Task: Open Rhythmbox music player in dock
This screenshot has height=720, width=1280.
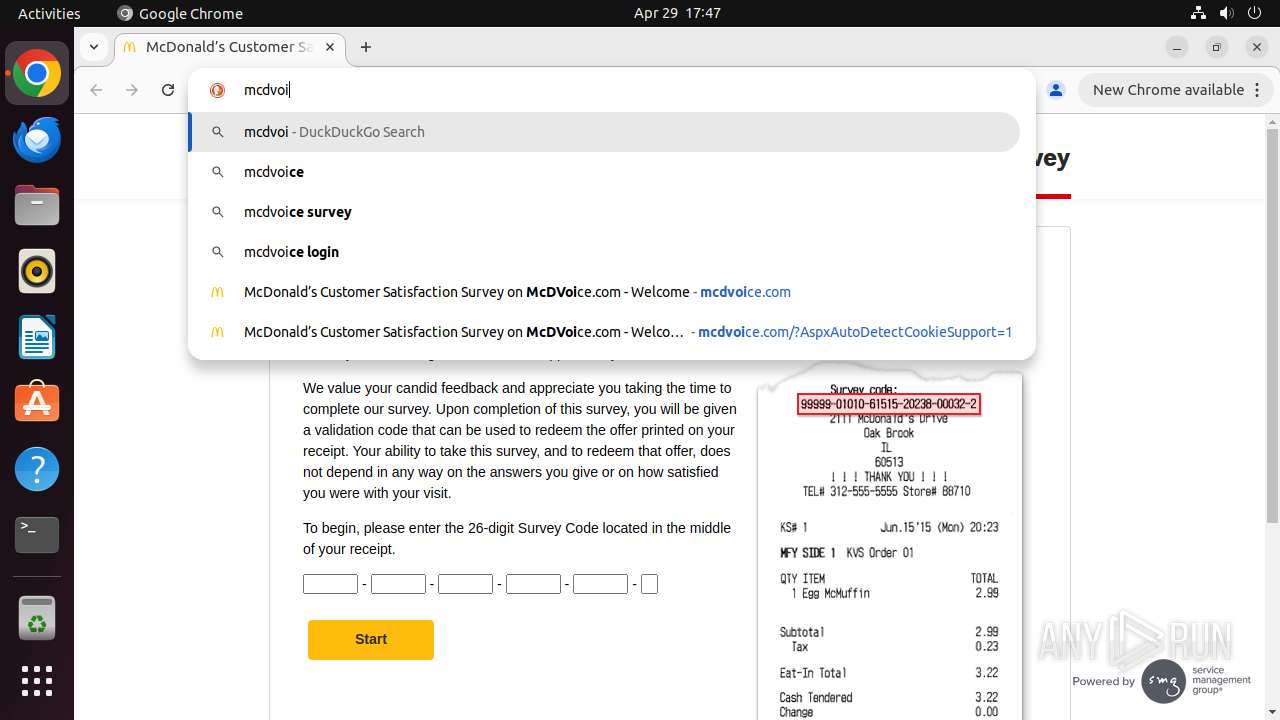Action: (37, 272)
